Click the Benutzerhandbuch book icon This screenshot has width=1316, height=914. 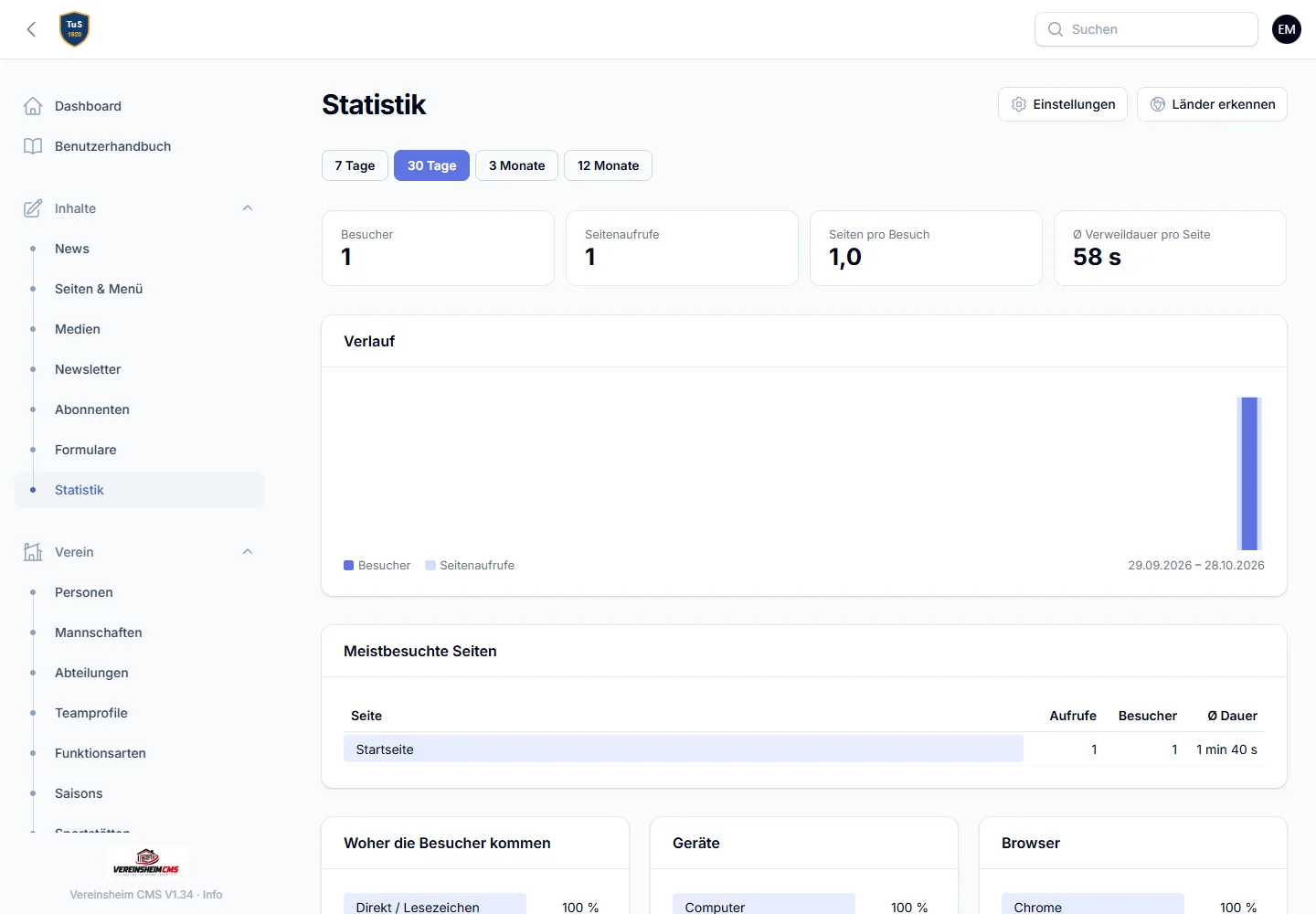coord(33,146)
